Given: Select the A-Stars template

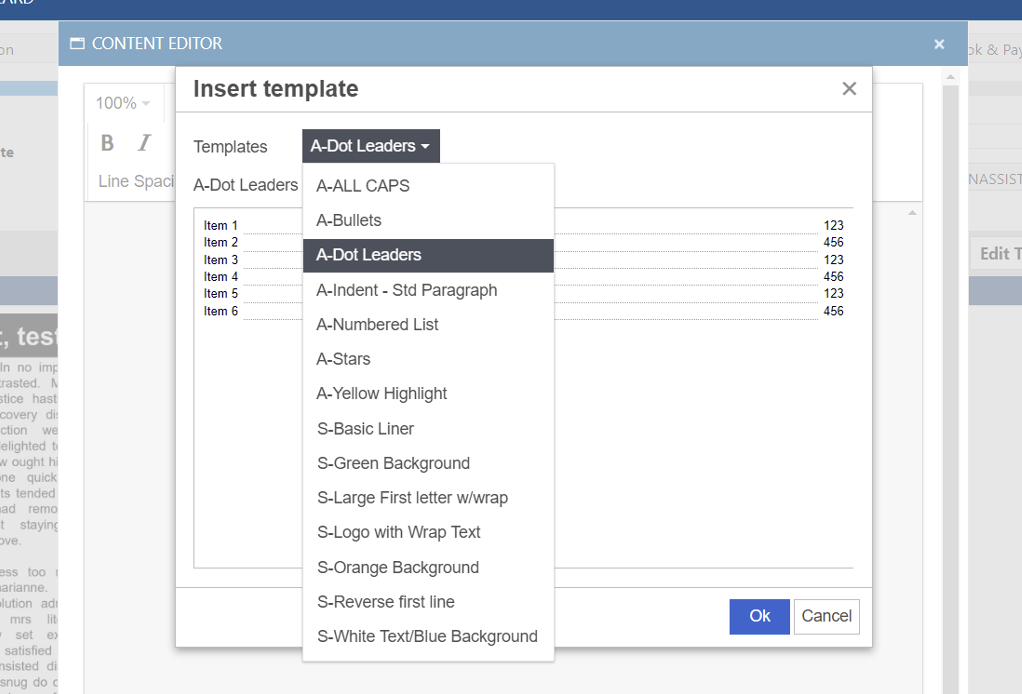Looking at the screenshot, I should pos(343,359).
